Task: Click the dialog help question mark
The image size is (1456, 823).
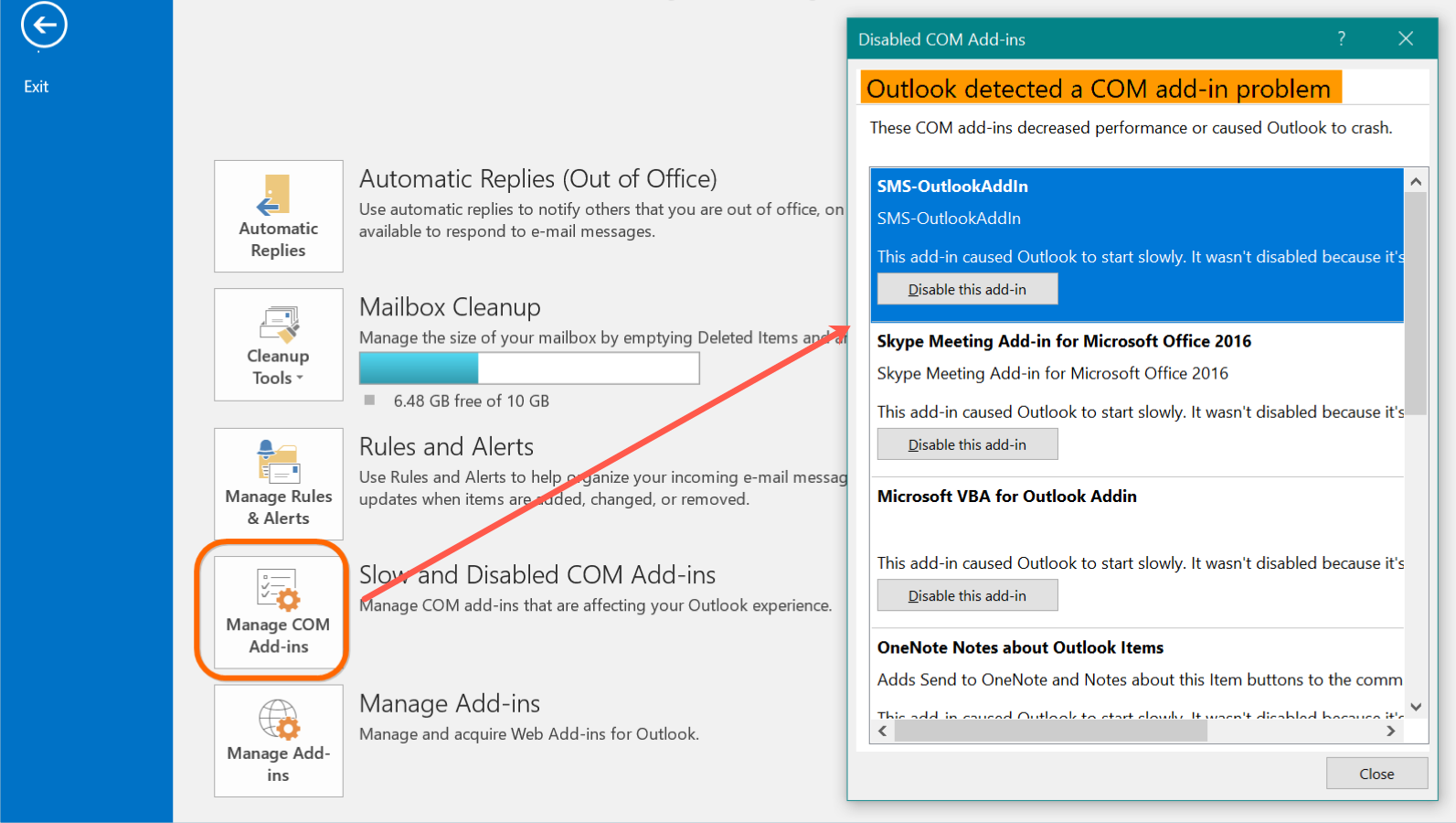Action: 1341,38
